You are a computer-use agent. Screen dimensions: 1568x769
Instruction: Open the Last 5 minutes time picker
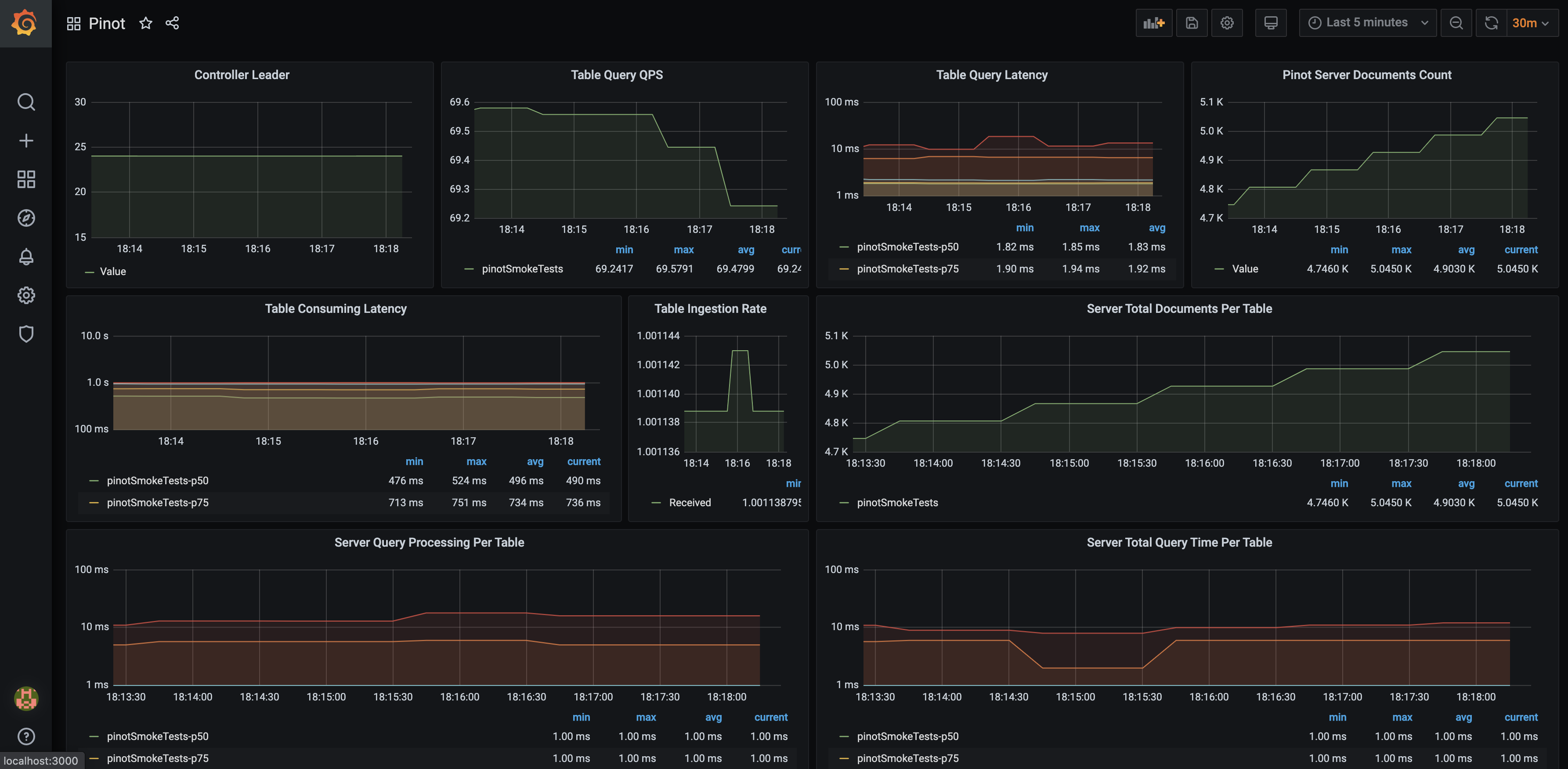coord(1367,23)
